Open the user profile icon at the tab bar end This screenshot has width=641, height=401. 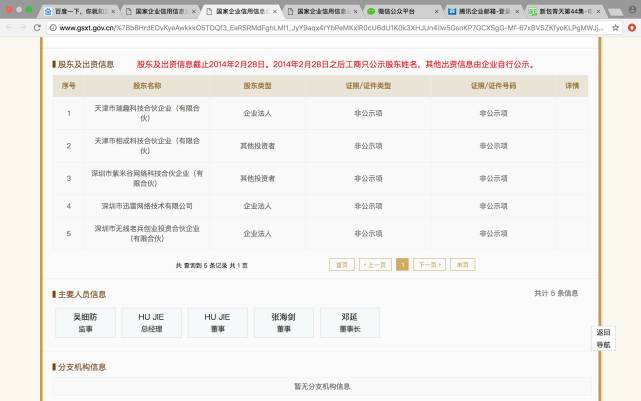632,11
